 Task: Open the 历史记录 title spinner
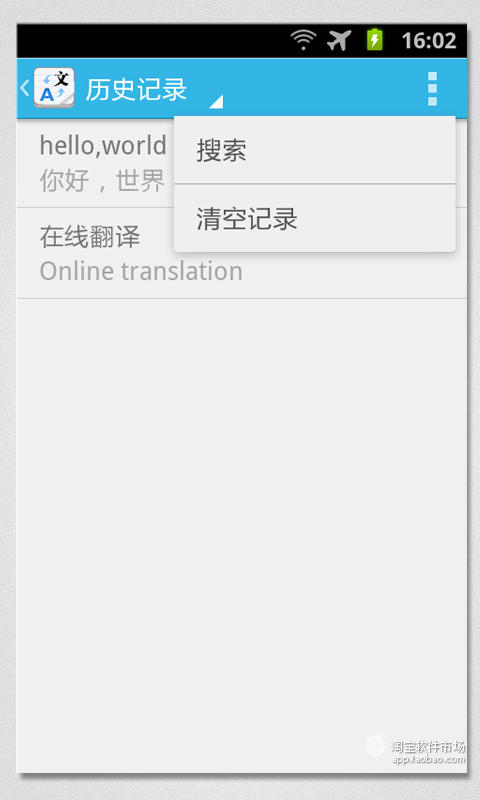coord(136,89)
